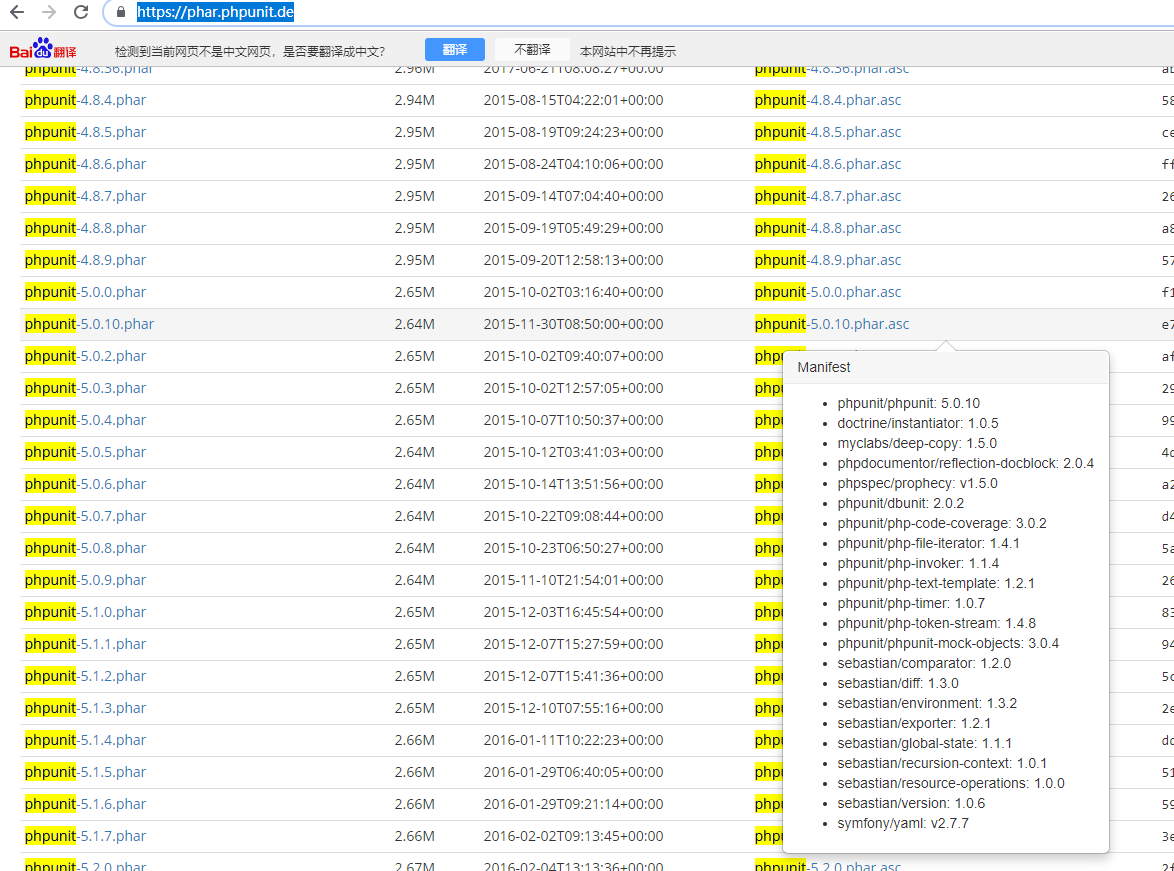Download phpunit-5.1.0.phar file
This screenshot has height=871, width=1174.
85,612
